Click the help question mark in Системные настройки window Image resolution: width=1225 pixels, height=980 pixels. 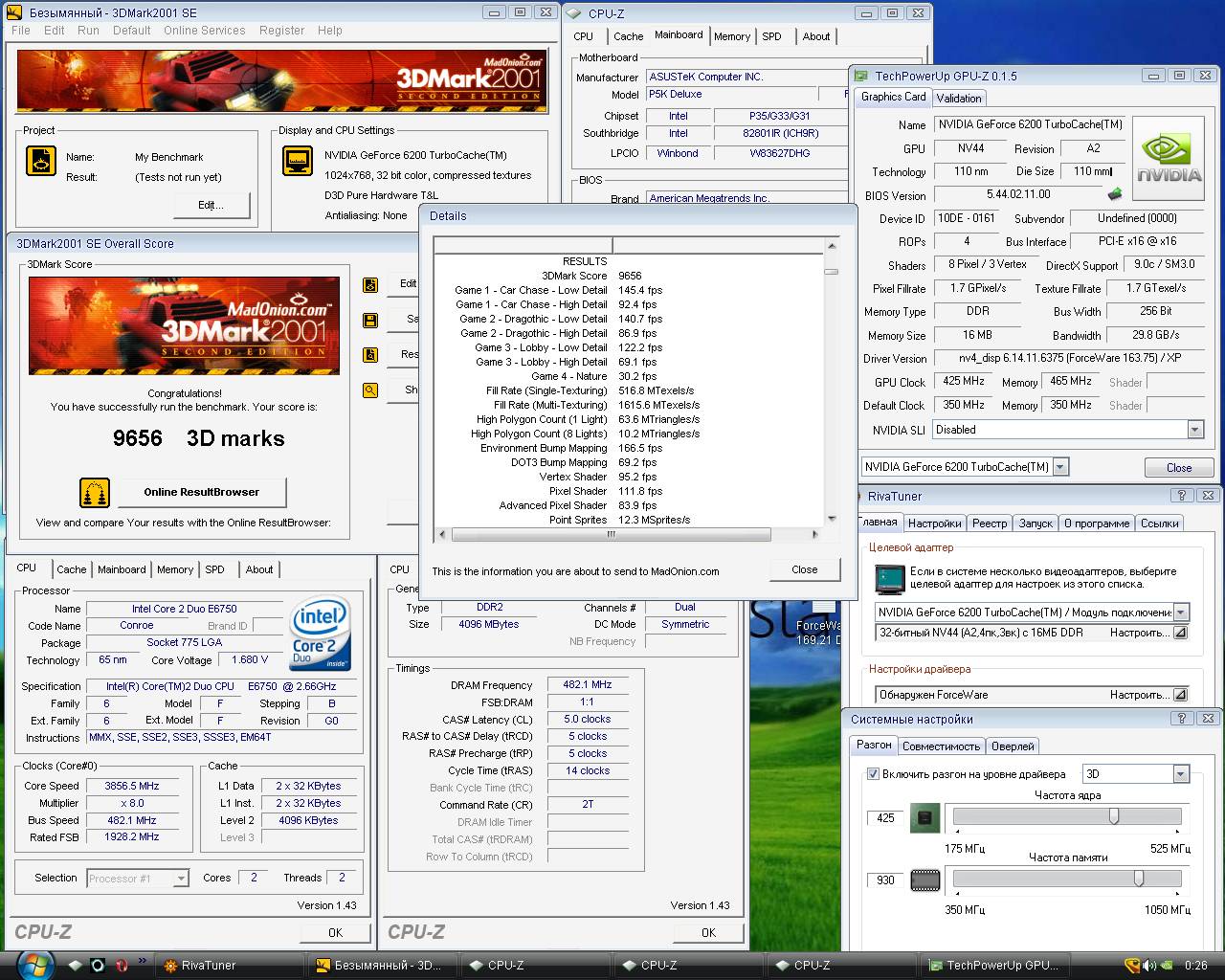tap(1180, 718)
